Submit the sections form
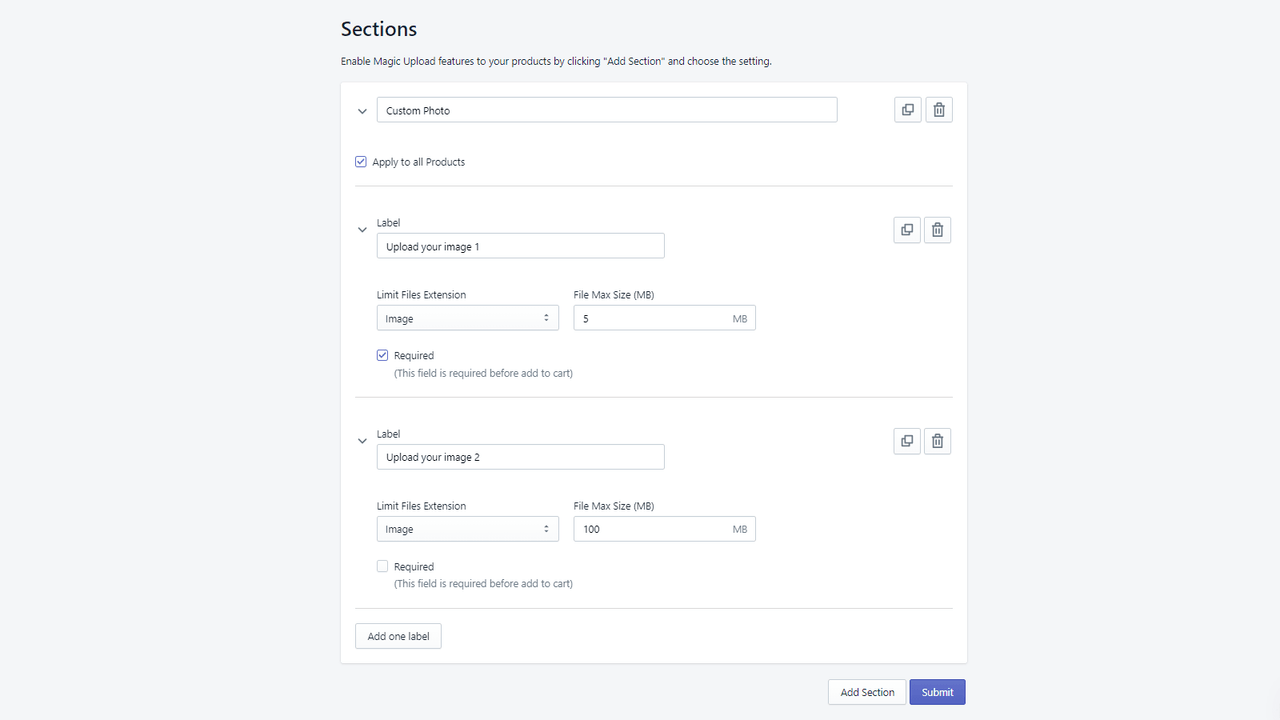Screen dimensions: 1280x720 (x=937, y=692)
